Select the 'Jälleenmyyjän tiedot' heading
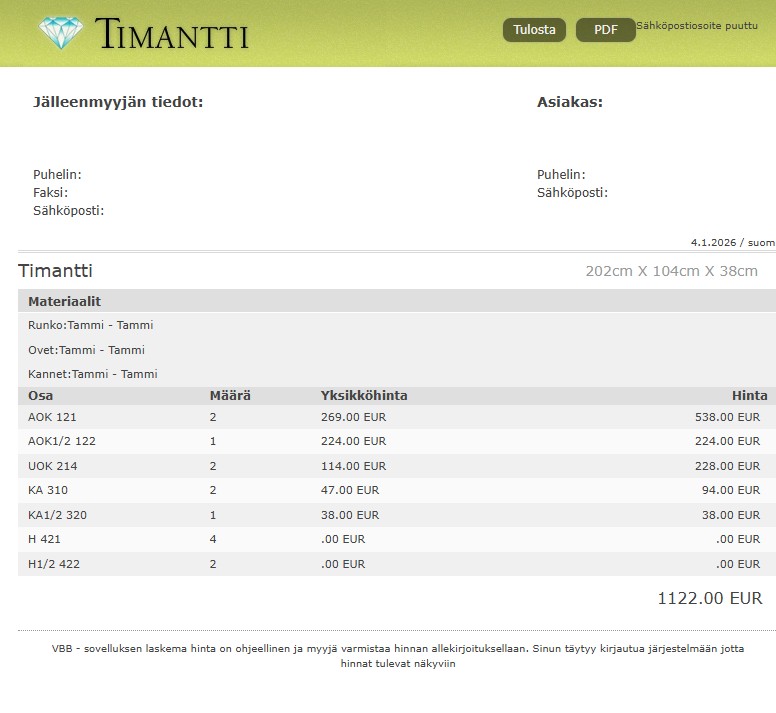Screen dimensions: 776x713 pyautogui.click(x=118, y=102)
